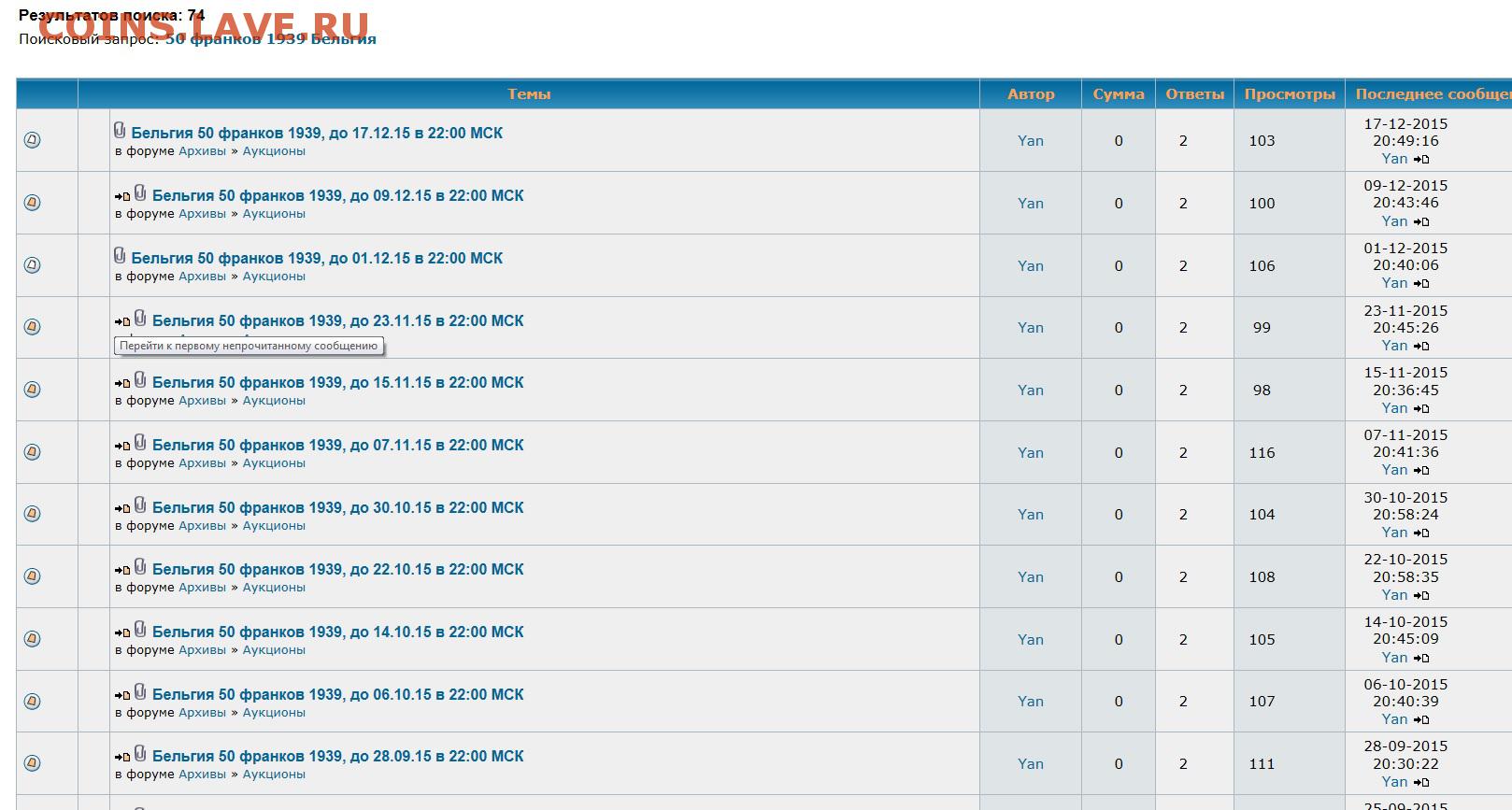Jump to last post dated 15-11-2015 via arrow icon
Viewport: 1512px width, 810px height.
(x=1421, y=409)
